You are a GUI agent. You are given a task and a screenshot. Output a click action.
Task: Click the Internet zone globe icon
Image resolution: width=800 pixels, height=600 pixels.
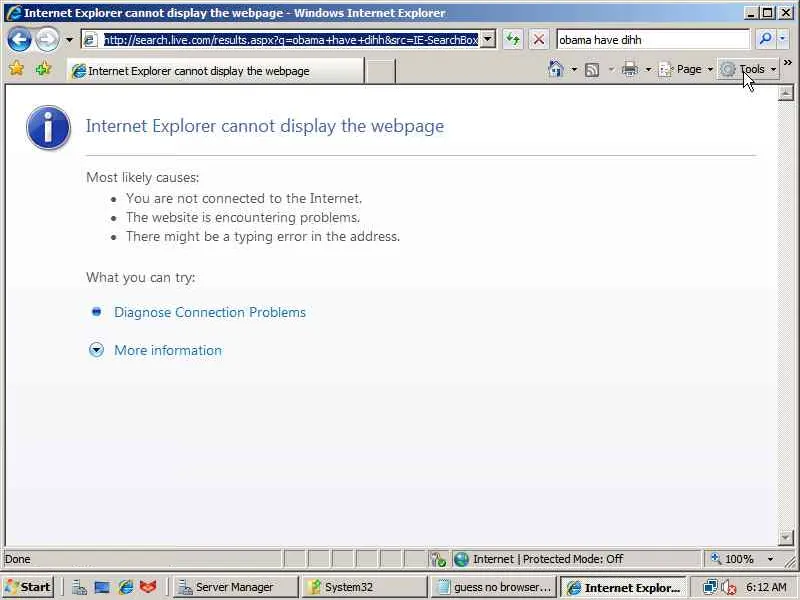(461, 559)
